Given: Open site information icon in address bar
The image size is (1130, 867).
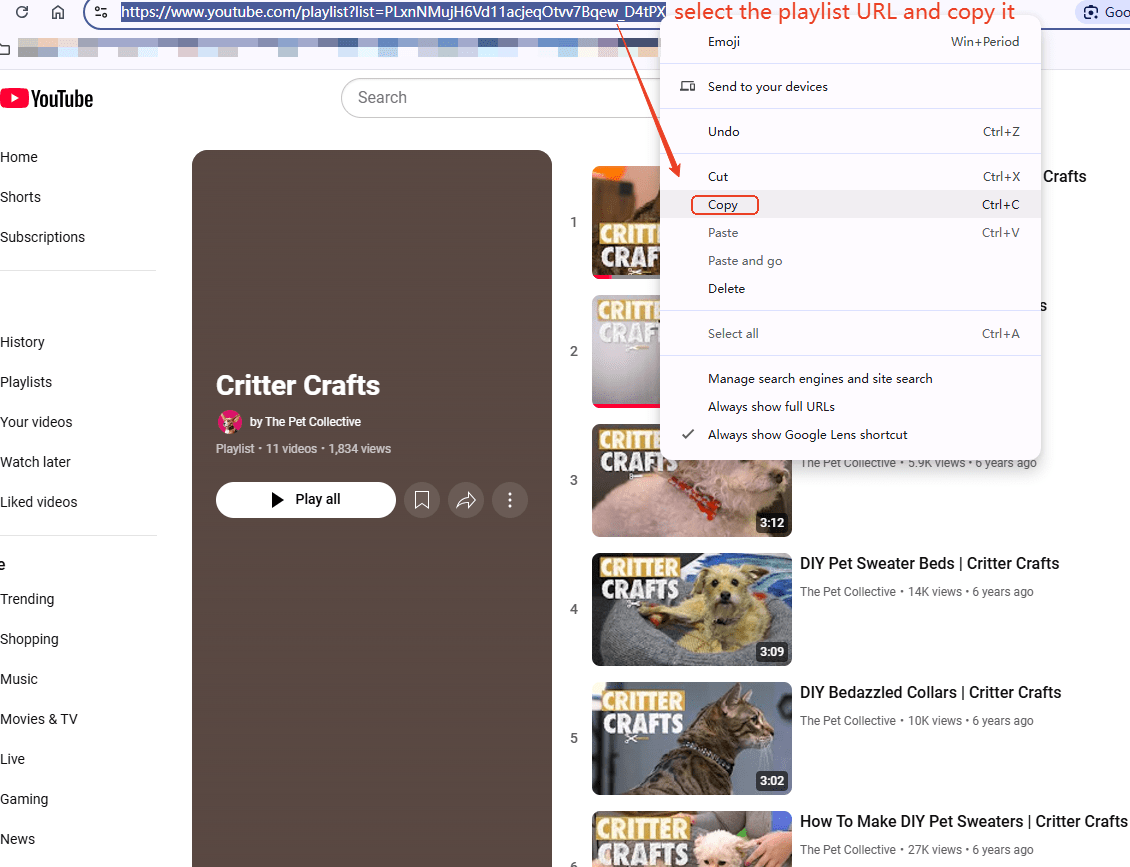Looking at the screenshot, I should click(101, 12).
